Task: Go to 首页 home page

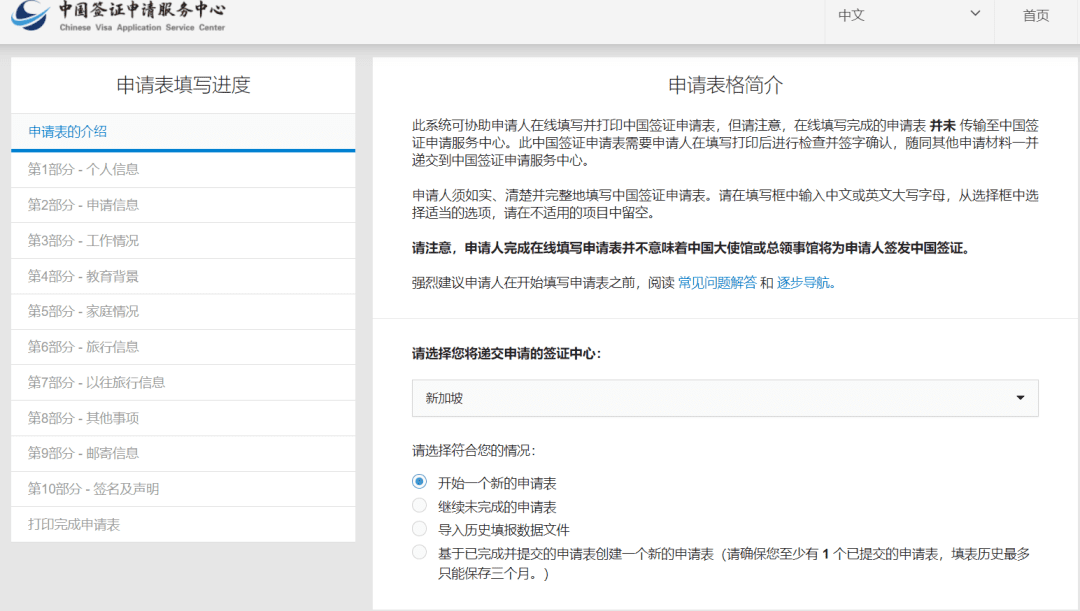Action: click(1036, 16)
